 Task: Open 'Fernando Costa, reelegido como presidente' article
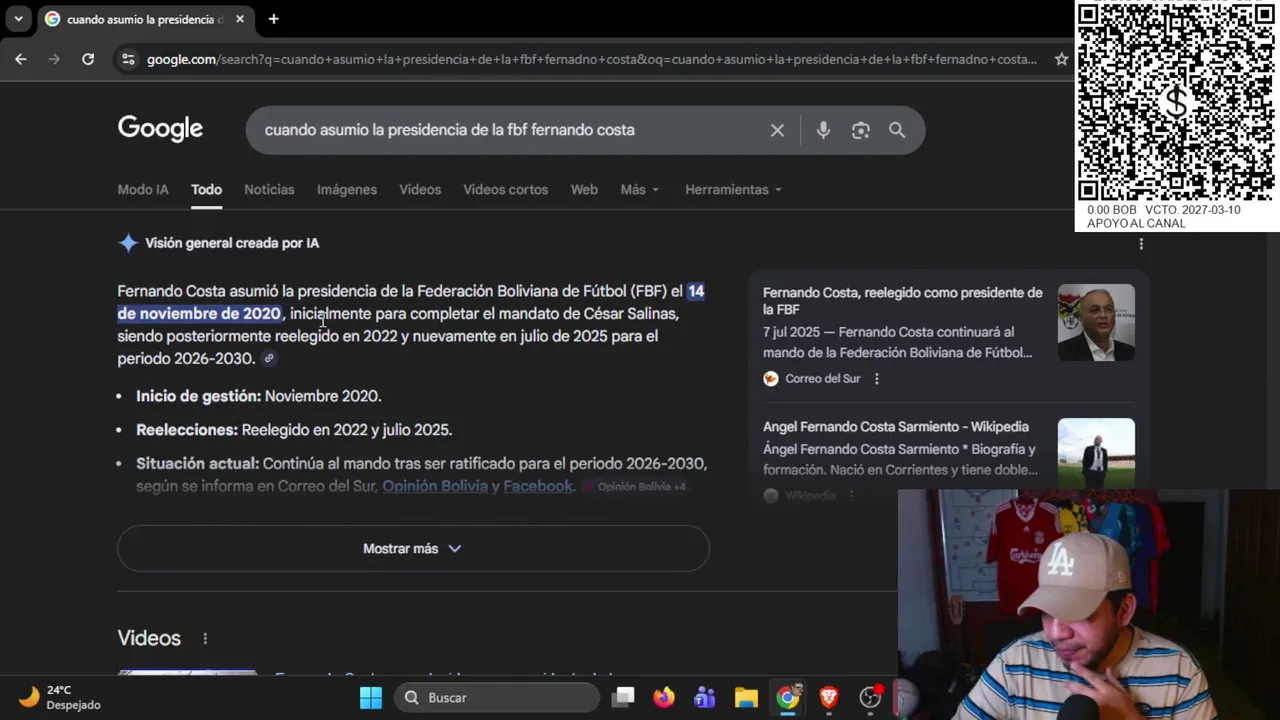[x=902, y=301]
